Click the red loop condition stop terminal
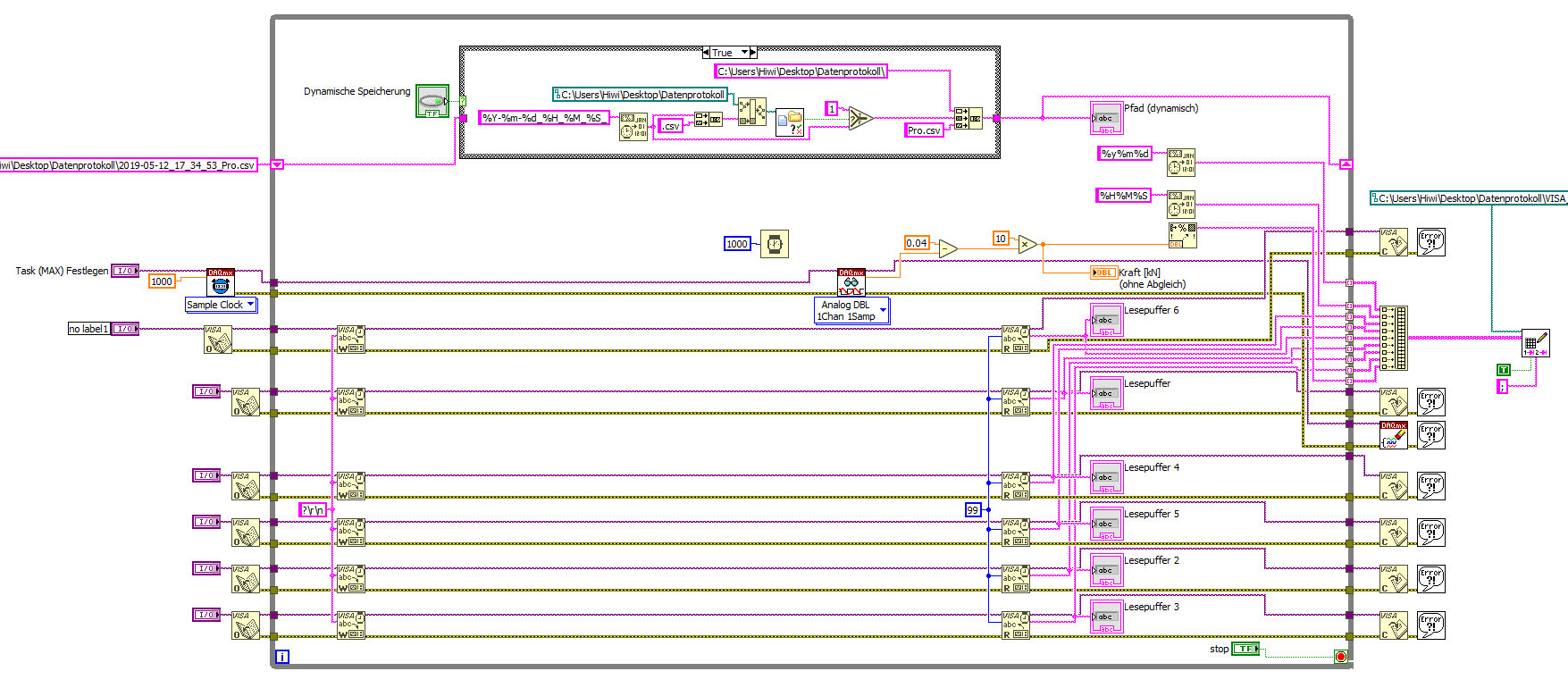 coord(1340,657)
